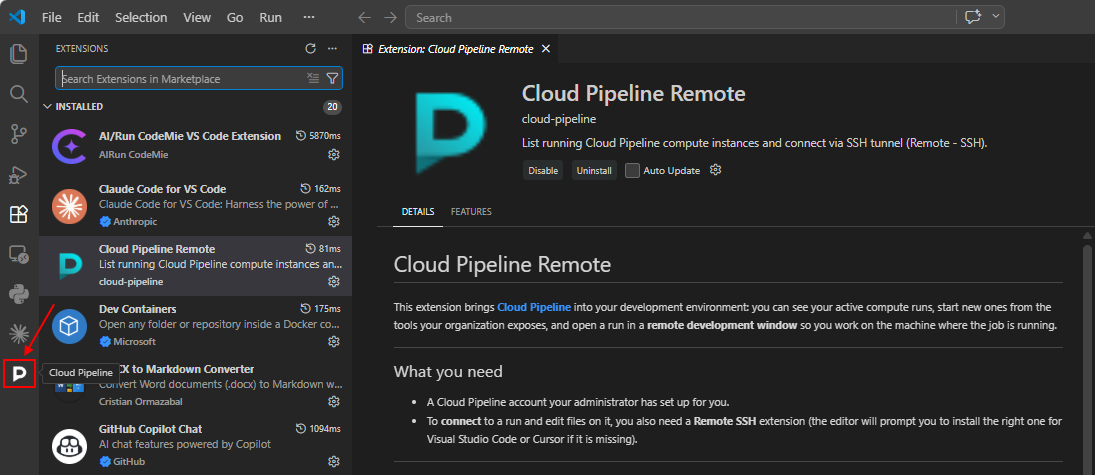The width and height of the screenshot is (1095, 475).
Task: Switch to the DETAILS tab
Action: (418, 212)
